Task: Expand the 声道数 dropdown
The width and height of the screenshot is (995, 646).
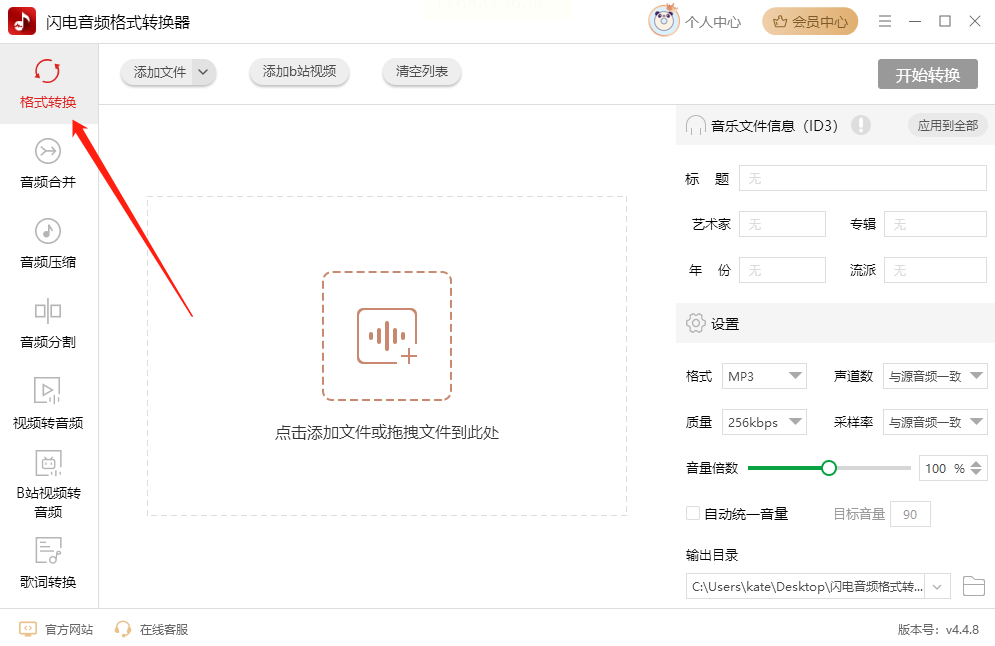Action: [935, 376]
